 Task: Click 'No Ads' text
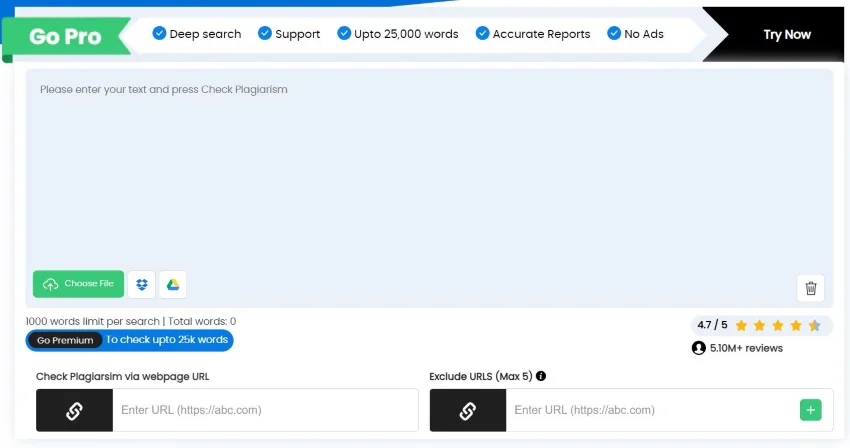click(643, 34)
